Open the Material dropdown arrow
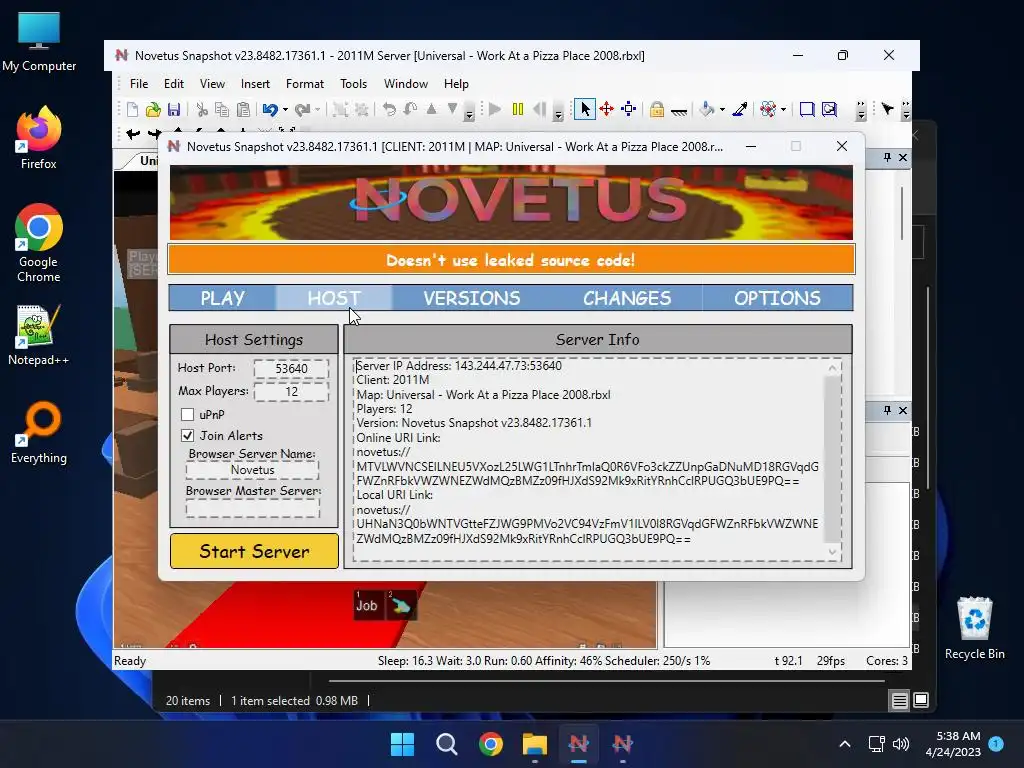Viewport: 1024px width, 768px height. coord(783,110)
